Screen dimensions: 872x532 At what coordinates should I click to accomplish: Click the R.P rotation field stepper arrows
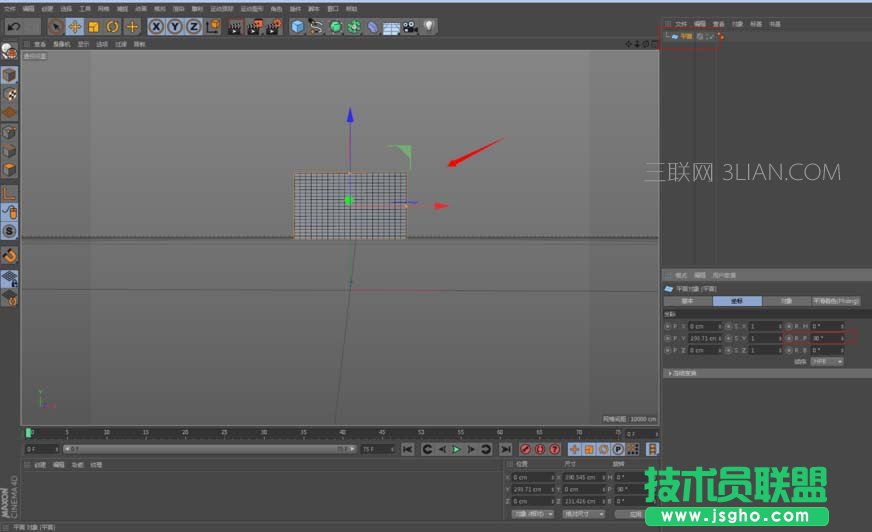[x=842, y=338]
